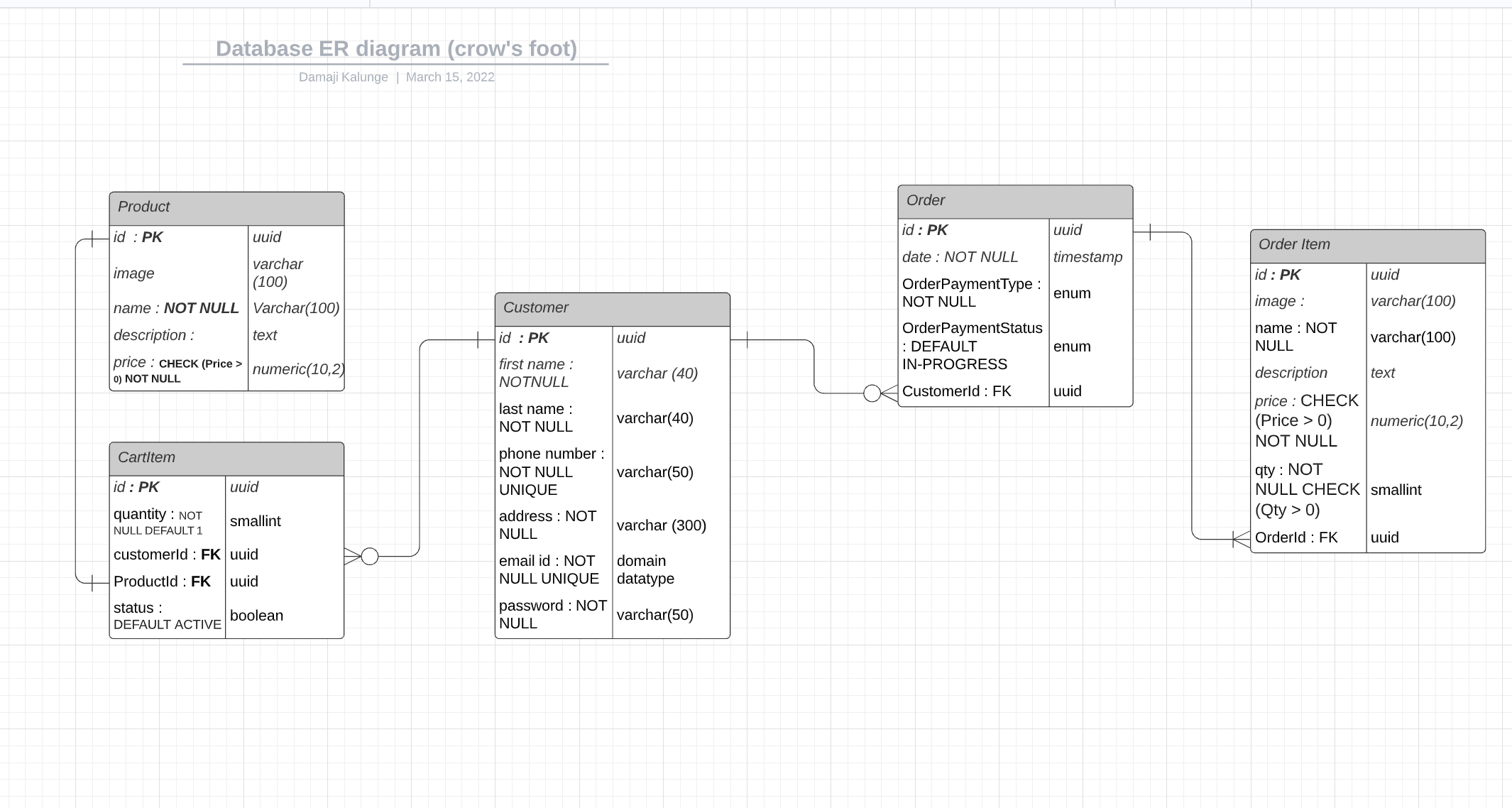Click the 'OrderPaymentStatus : DEFAULT IN-PROGRESS' cell
This screenshot has width=1512, height=808.
(972, 346)
